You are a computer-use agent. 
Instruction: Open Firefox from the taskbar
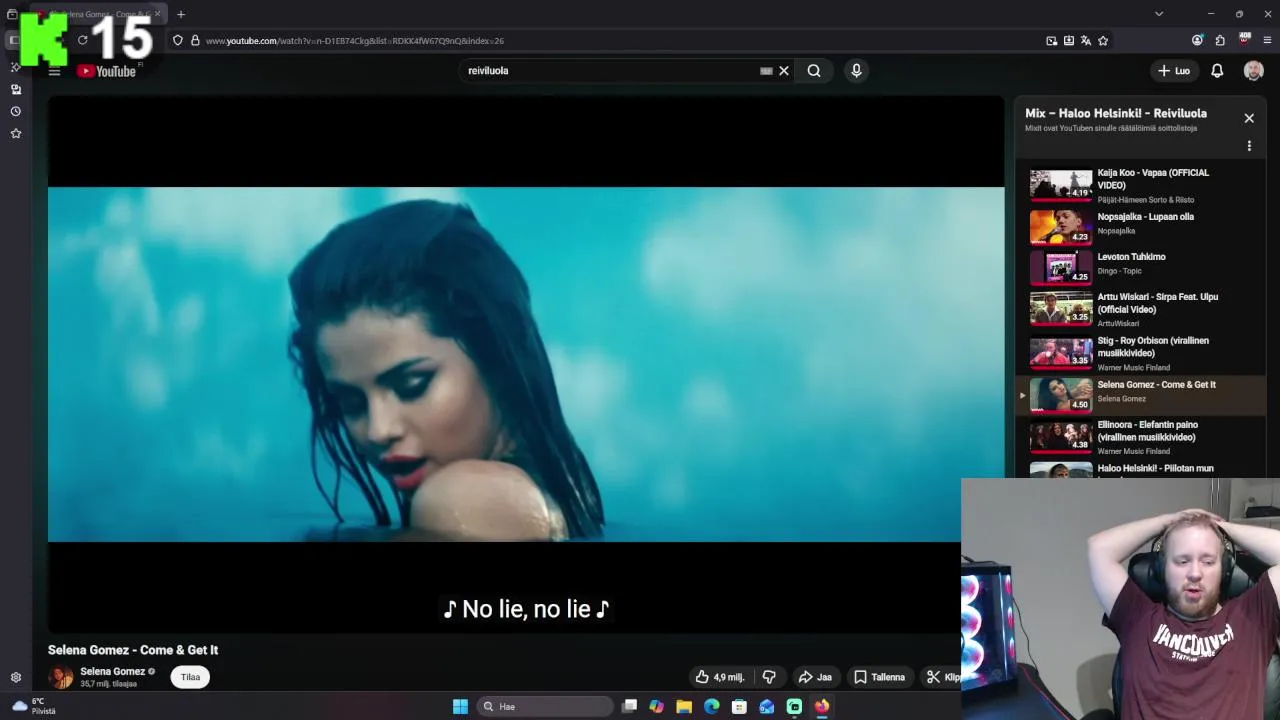(821, 707)
